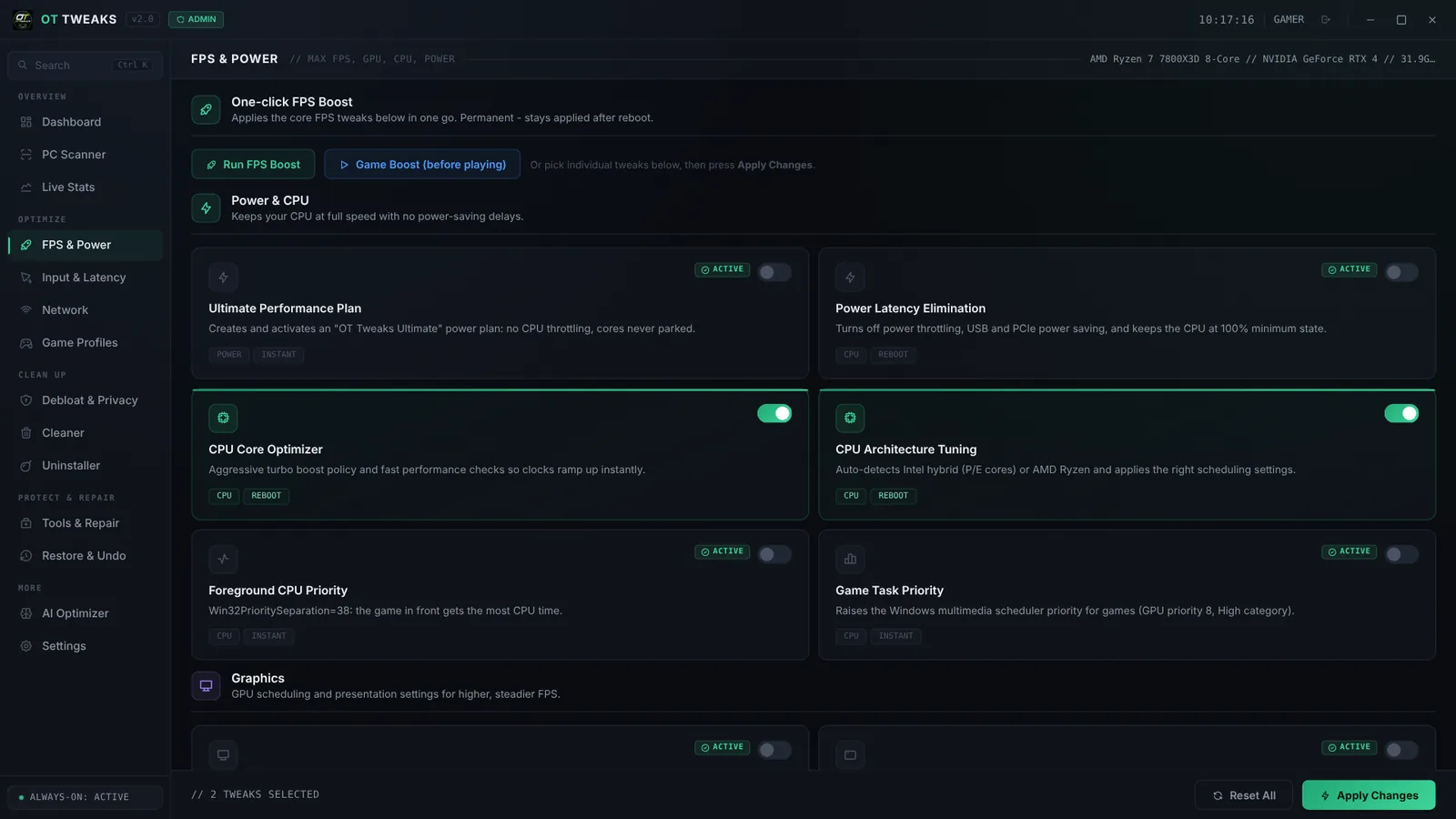Click the REBOOT tag on CPU Core Optimizer card
1456x819 pixels.
(x=266, y=496)
